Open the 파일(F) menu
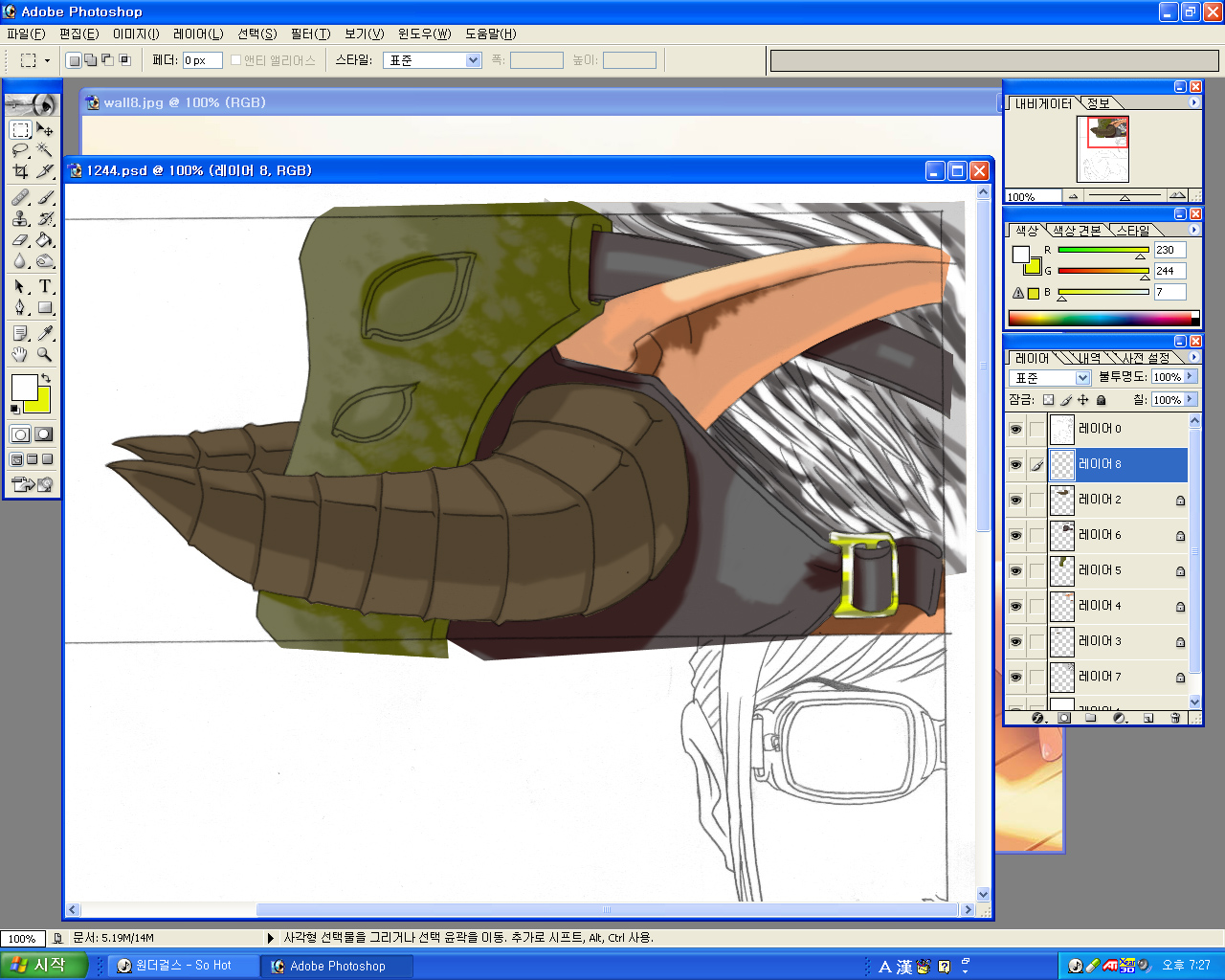 (x=26, y=33)
